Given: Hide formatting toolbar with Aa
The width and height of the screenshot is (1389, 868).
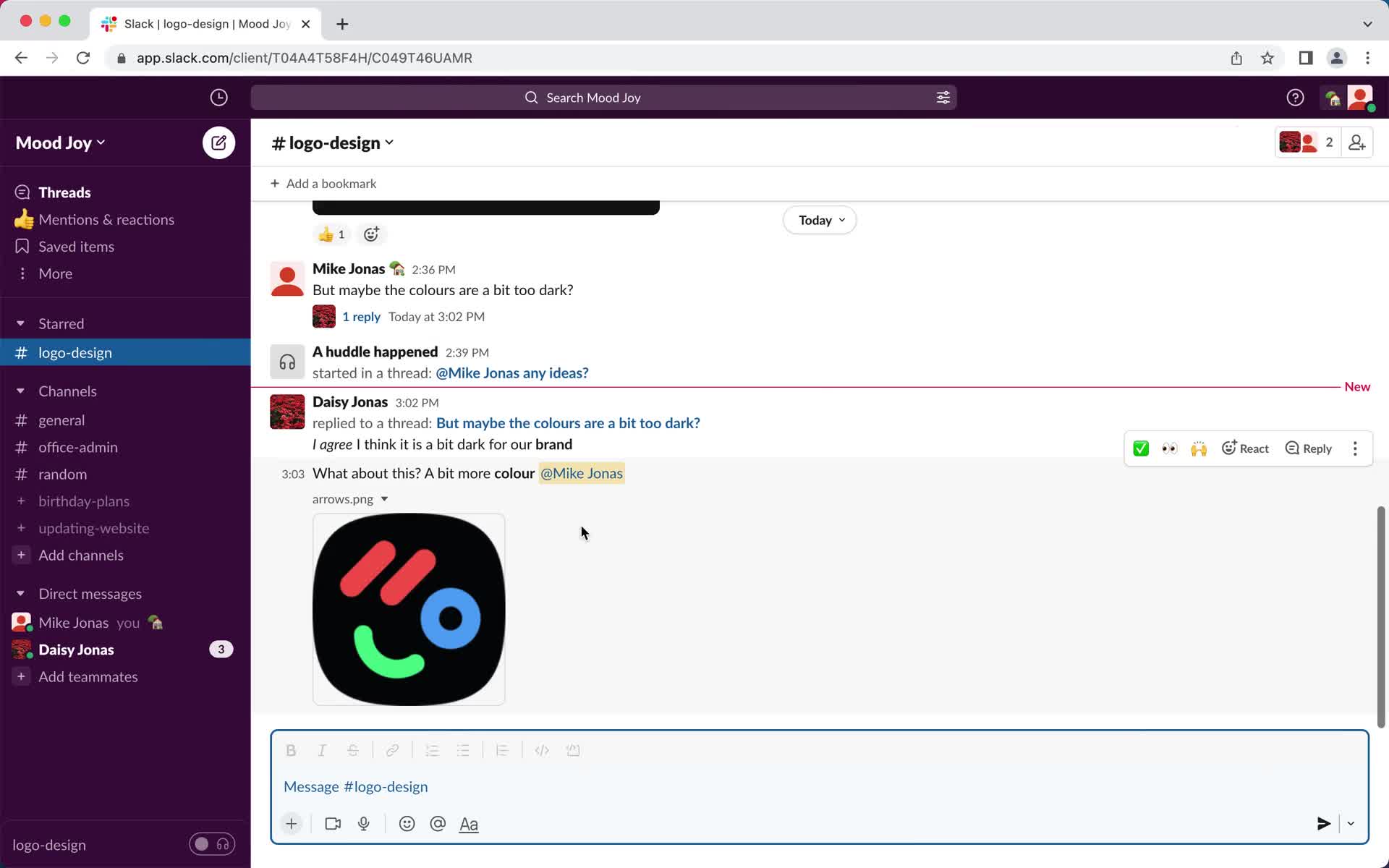Looking at the screenshot, I should 469,823.
